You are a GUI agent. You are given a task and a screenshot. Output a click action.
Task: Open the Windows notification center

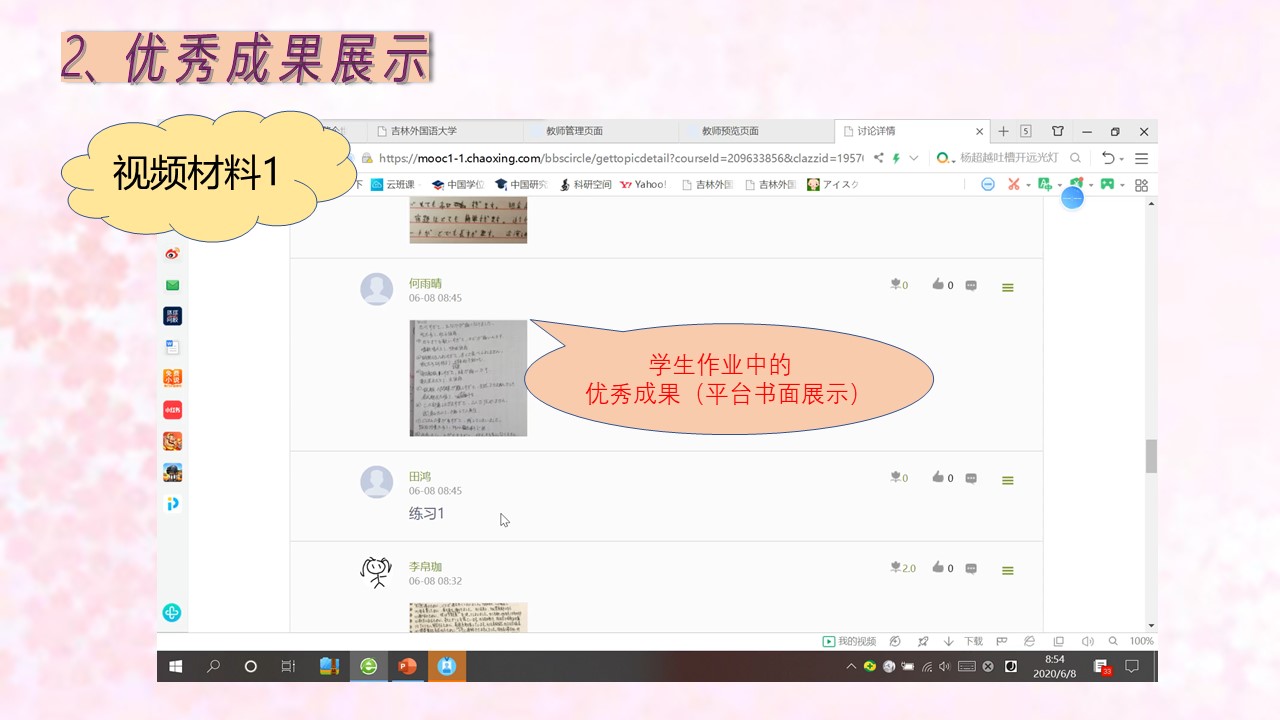click(x=1132, y=666)
